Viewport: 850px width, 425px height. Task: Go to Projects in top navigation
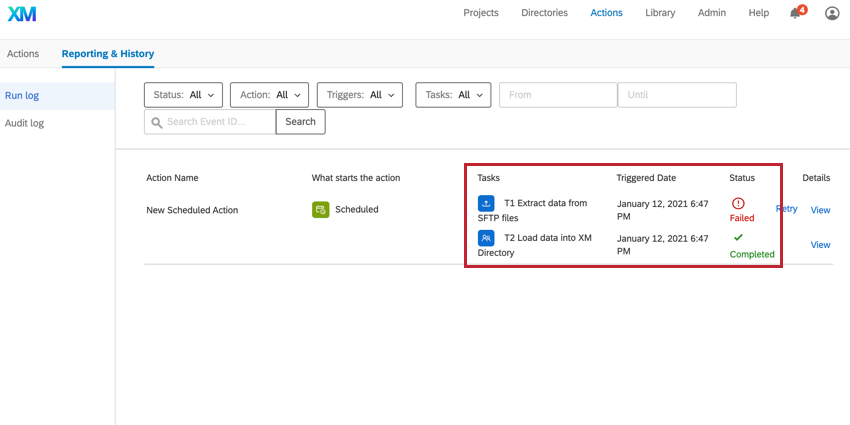481,13
